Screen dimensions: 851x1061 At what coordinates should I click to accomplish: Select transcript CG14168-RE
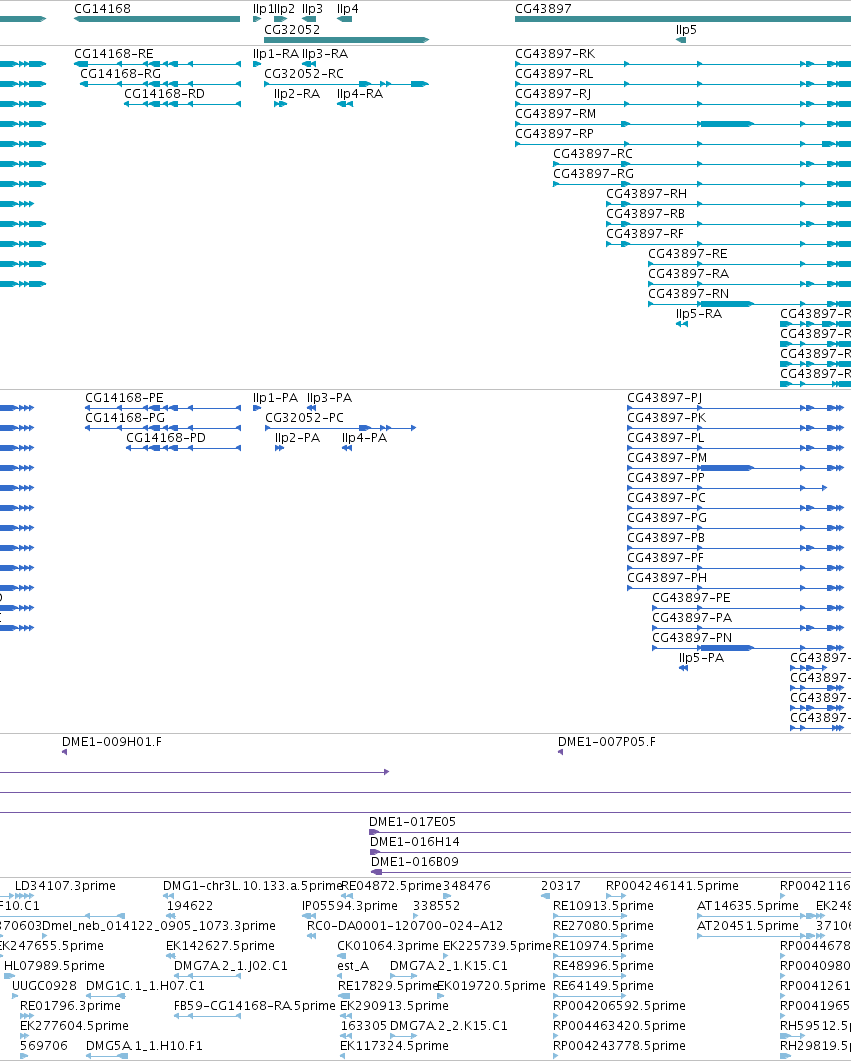click(x=114, y=54)
